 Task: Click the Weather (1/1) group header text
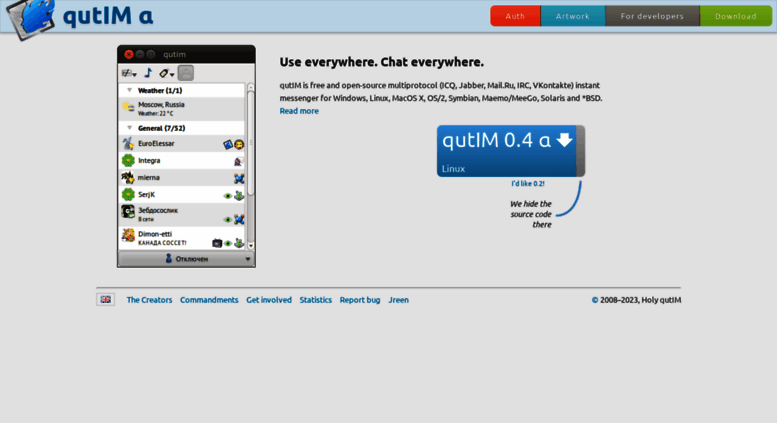[x=160, y=91]
